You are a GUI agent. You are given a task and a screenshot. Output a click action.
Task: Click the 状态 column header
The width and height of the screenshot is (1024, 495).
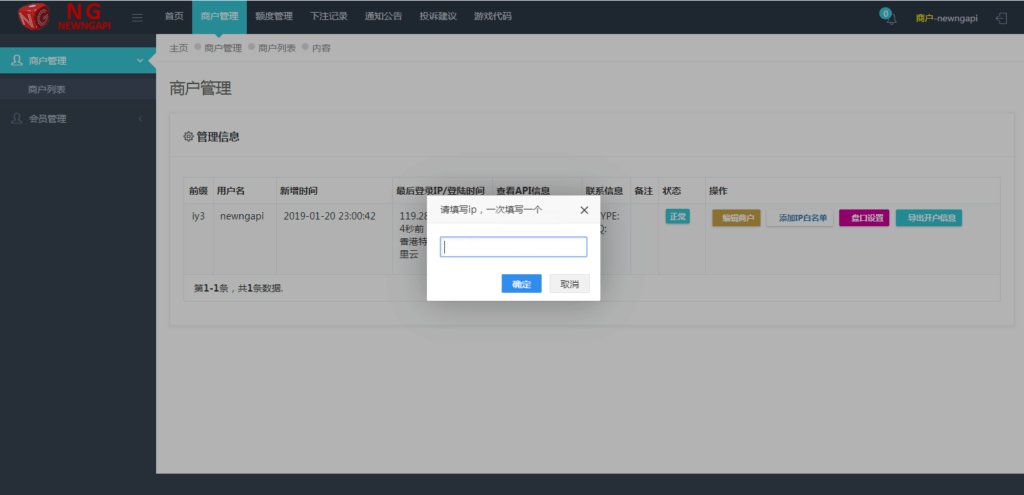click(x=671, y=191)
